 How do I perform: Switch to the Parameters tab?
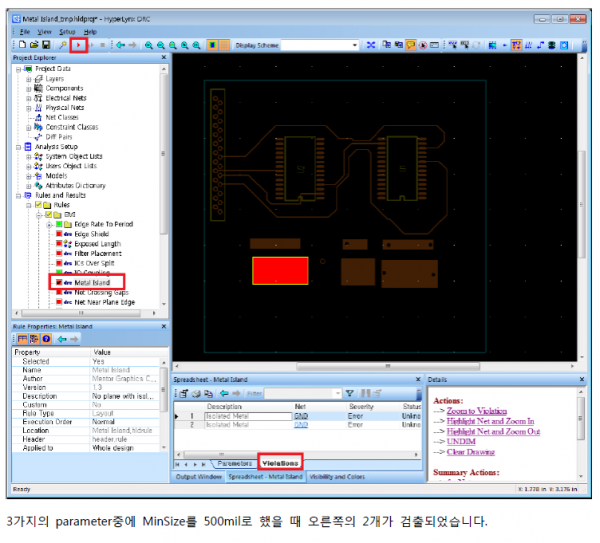click(x=234, y=464)
